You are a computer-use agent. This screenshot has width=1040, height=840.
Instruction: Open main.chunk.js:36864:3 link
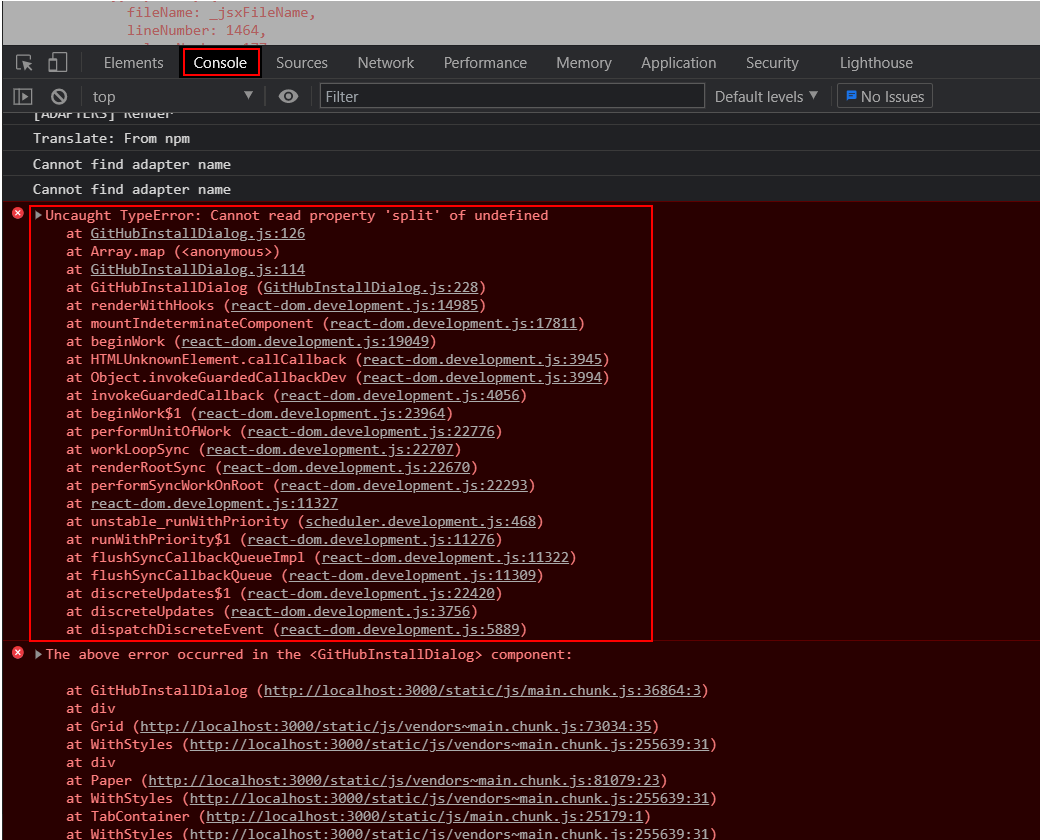coord(482,690)
